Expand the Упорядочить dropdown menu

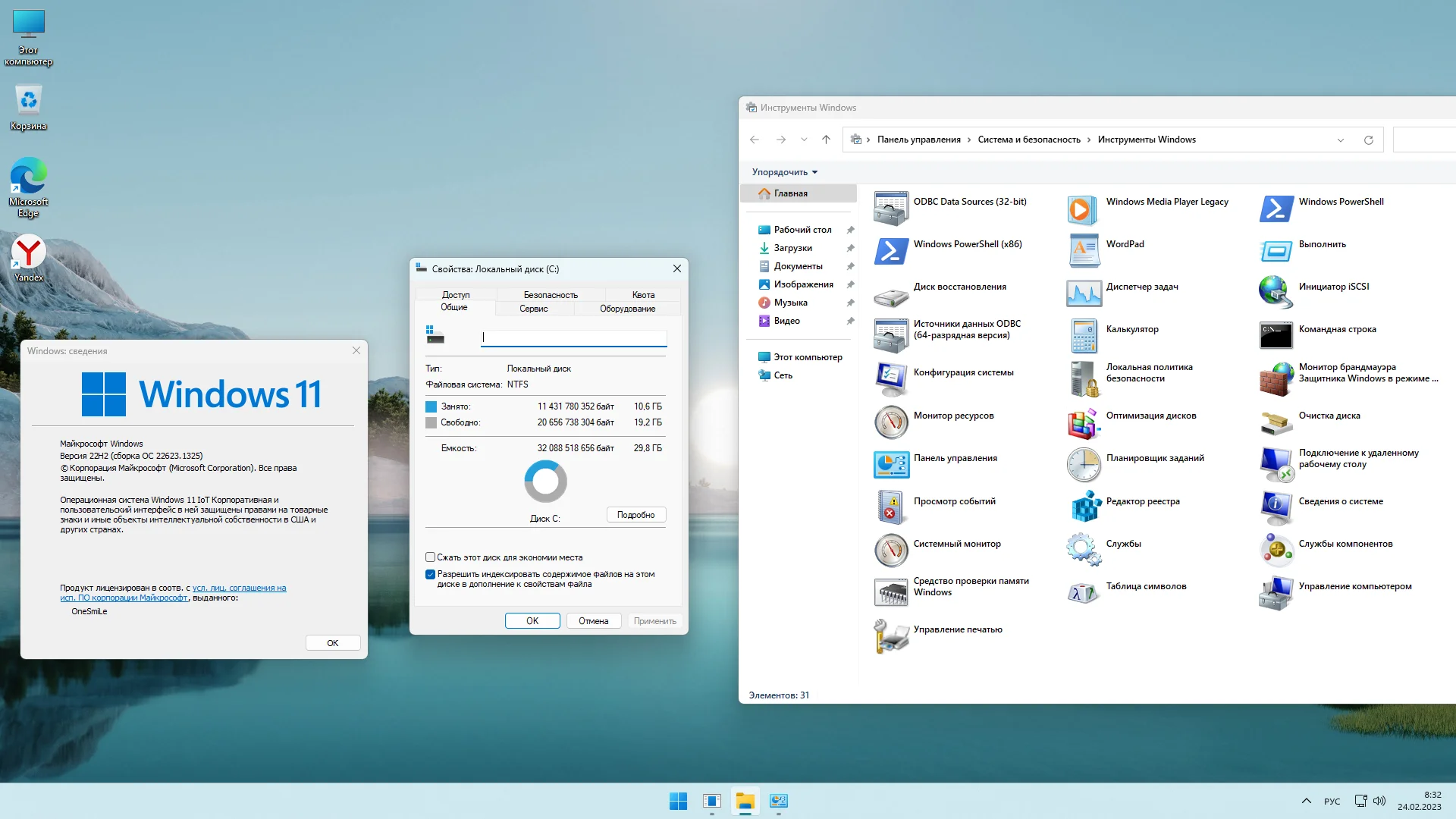pyautogui.click(x=785, y=172)
